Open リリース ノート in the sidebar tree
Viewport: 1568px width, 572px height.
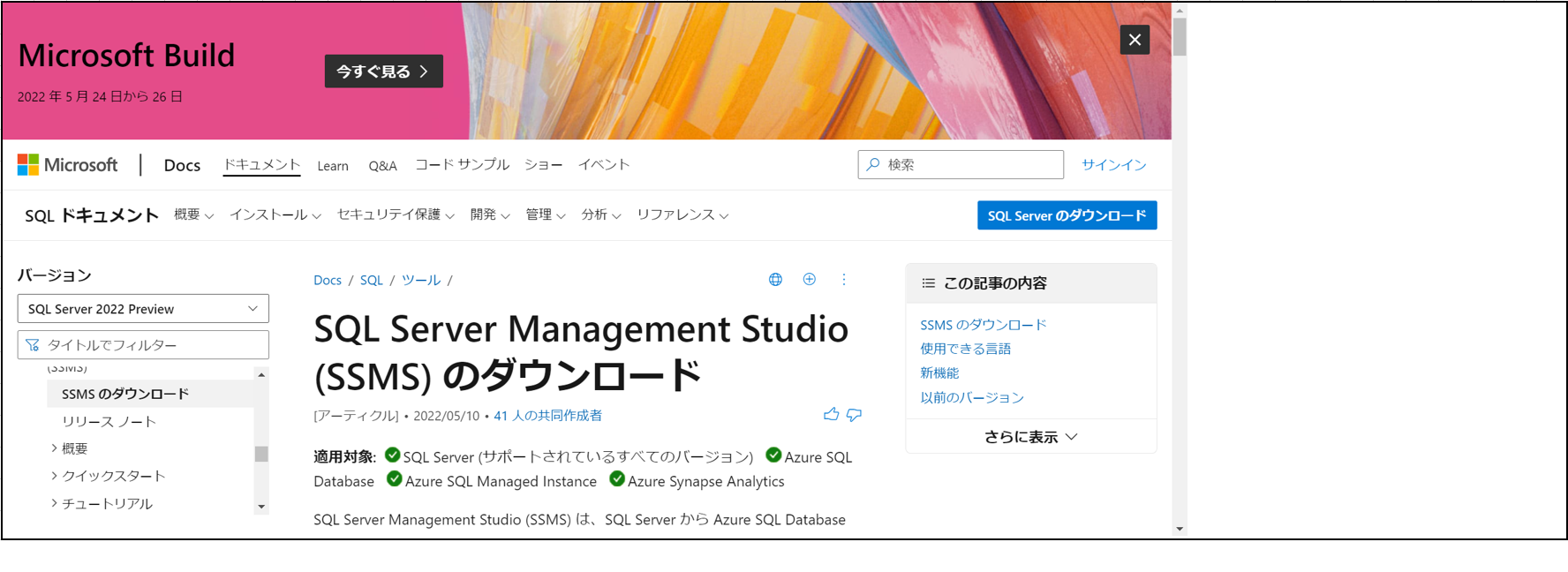109,422
